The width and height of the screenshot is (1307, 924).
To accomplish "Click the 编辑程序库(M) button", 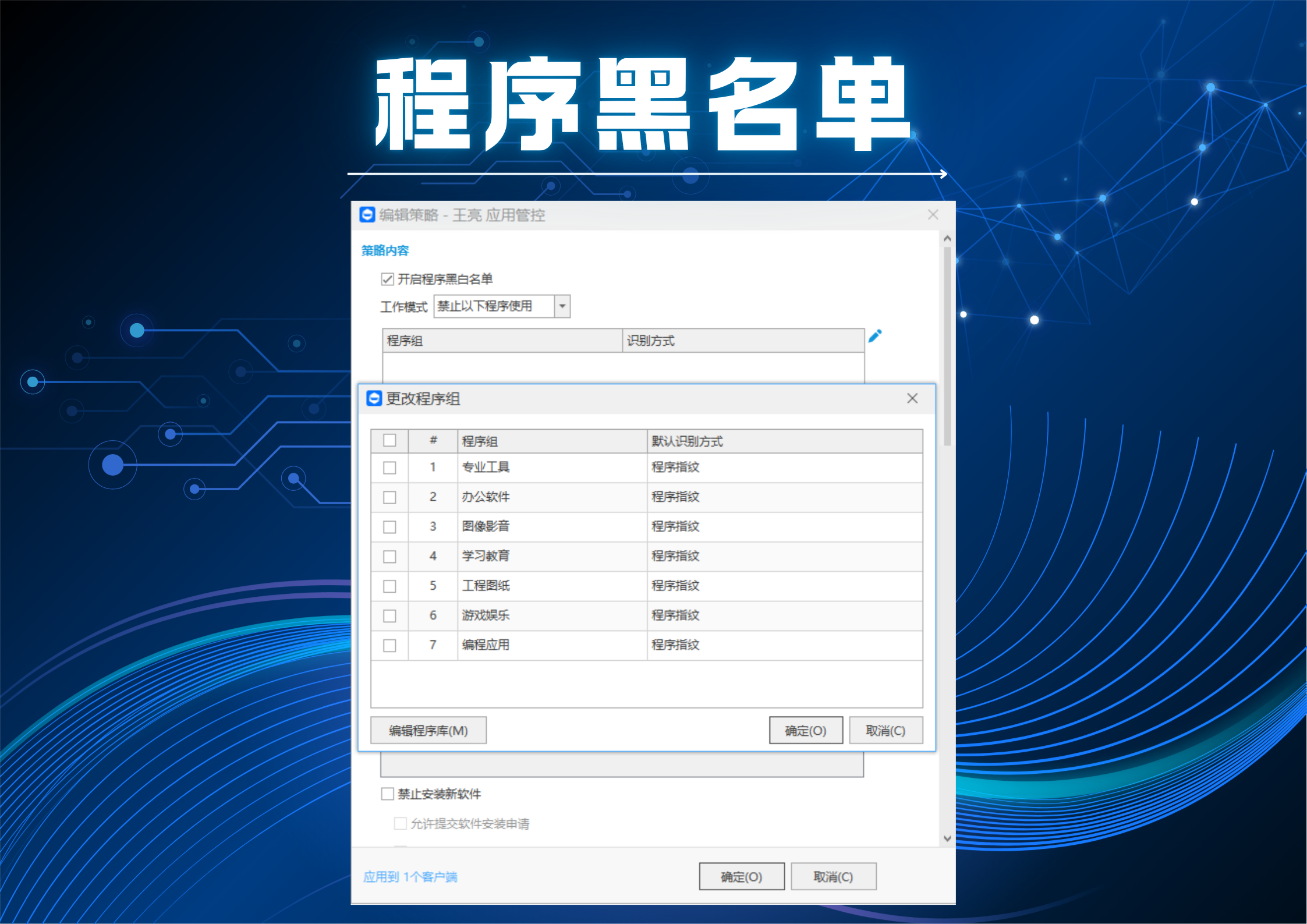I will (x=428, y=730).
